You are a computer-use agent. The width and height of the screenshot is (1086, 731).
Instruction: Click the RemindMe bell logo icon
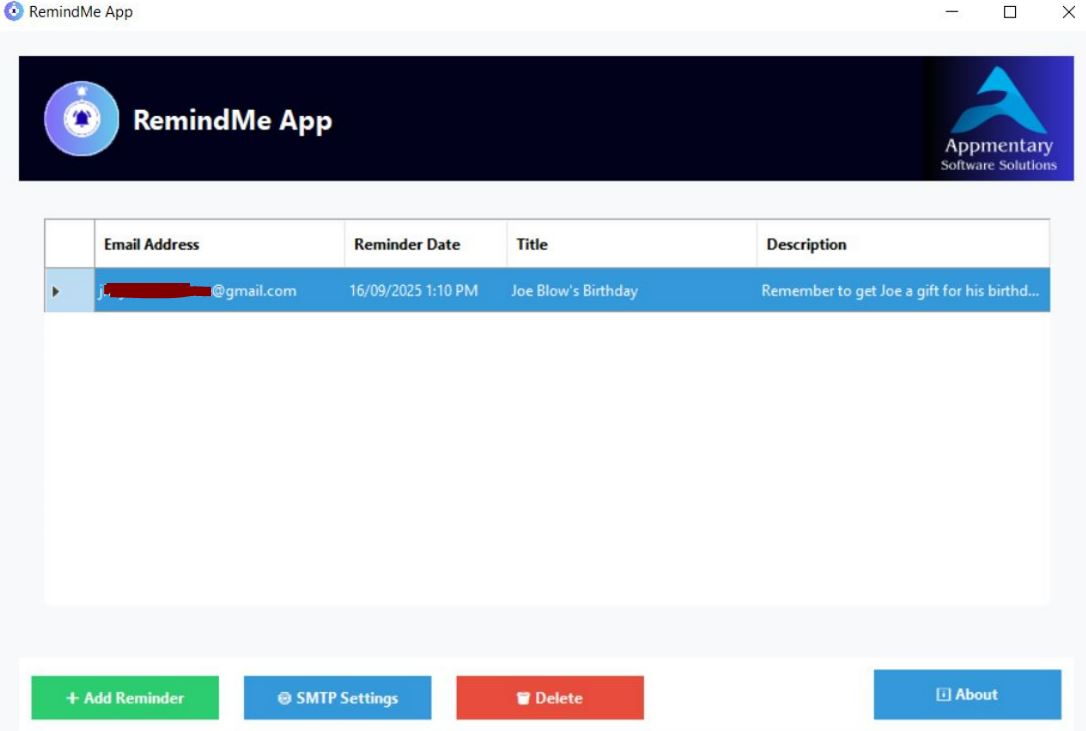click(x=82, y=118)
